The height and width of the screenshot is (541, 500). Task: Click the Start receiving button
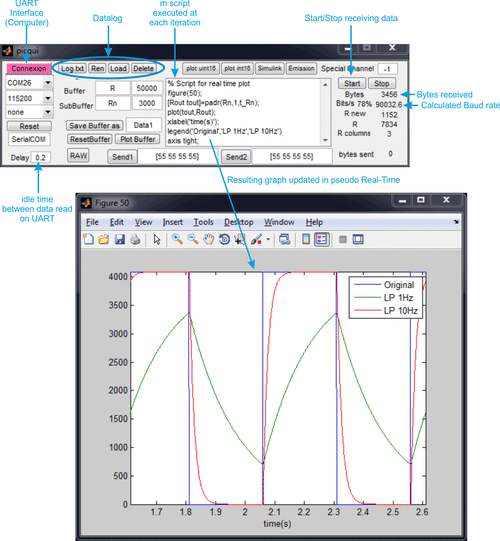tap(352, 83)
